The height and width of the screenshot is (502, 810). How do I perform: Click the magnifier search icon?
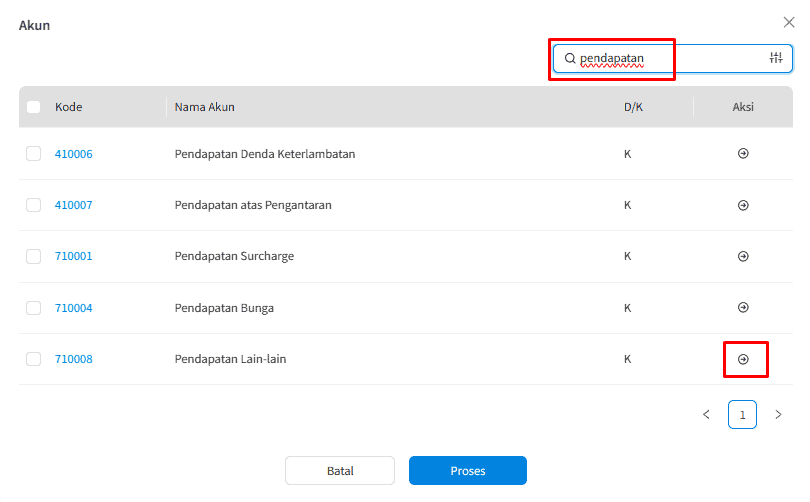pos(570,58)
